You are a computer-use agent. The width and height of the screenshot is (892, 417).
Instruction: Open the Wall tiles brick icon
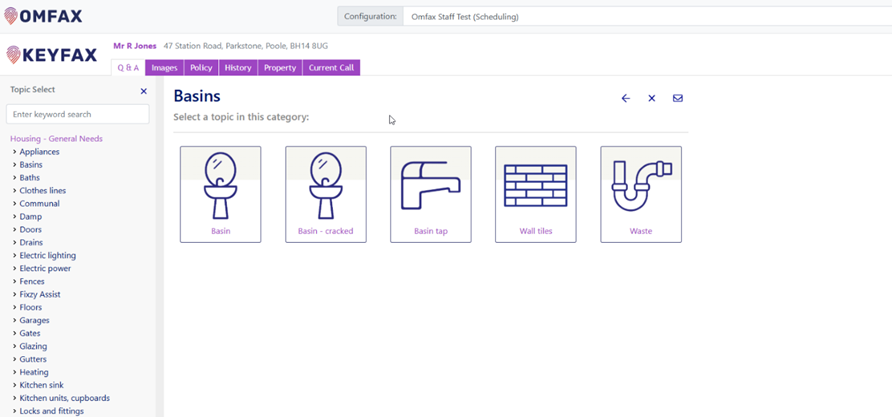point(535,186)
